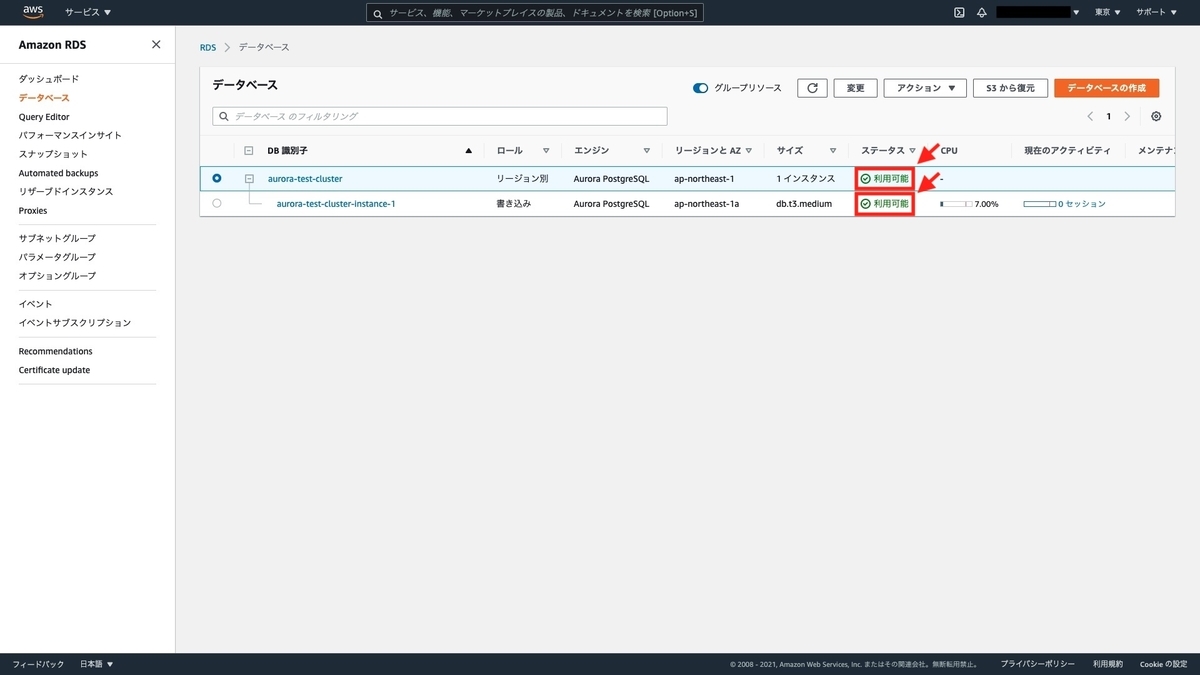Focus the データベース のフィルタリング field
Screen dimensions: 1200x675
pyautogui.click(x=440, y=116)
